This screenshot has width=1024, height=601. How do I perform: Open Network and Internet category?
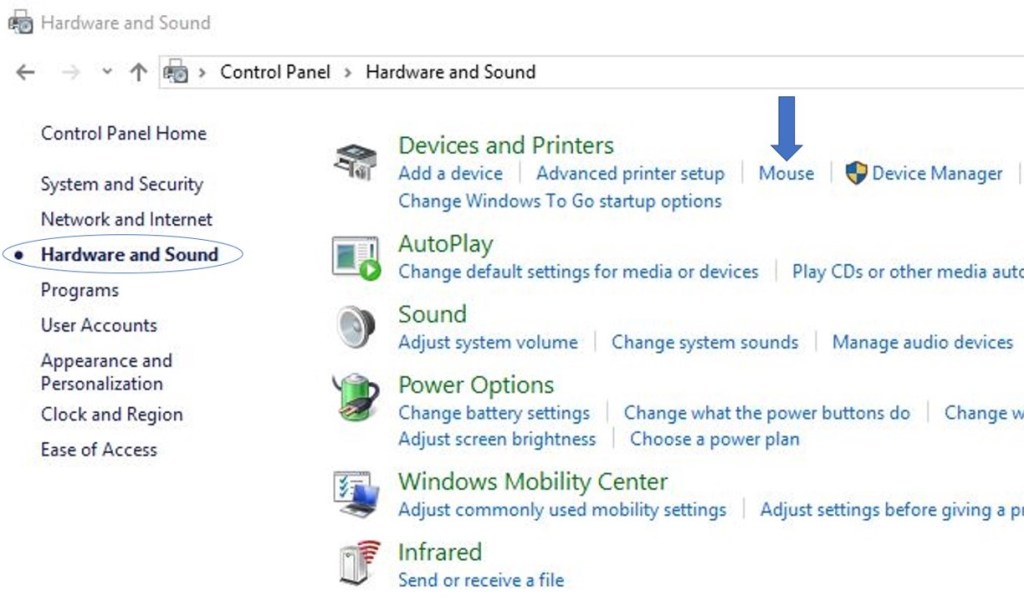pyautogui.click(x=126, y=219)
